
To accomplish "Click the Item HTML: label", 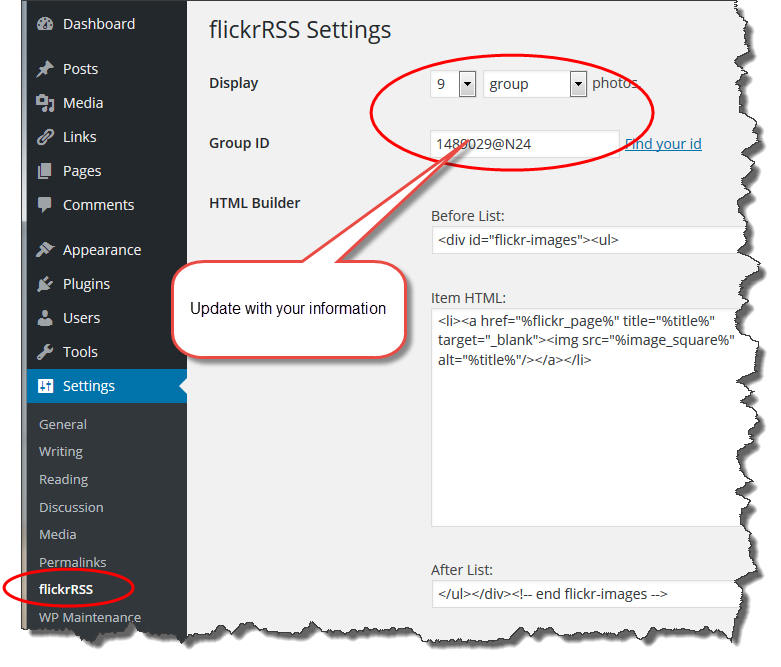I will [468, 298].
